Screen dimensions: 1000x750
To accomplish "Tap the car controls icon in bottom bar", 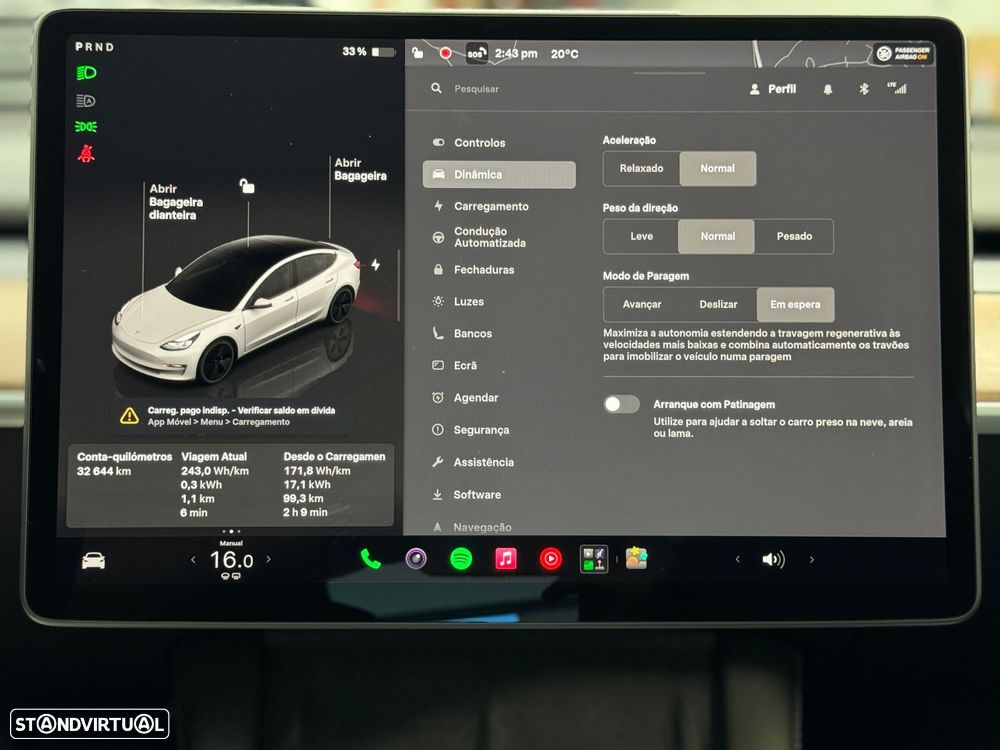I will point(93,561).
